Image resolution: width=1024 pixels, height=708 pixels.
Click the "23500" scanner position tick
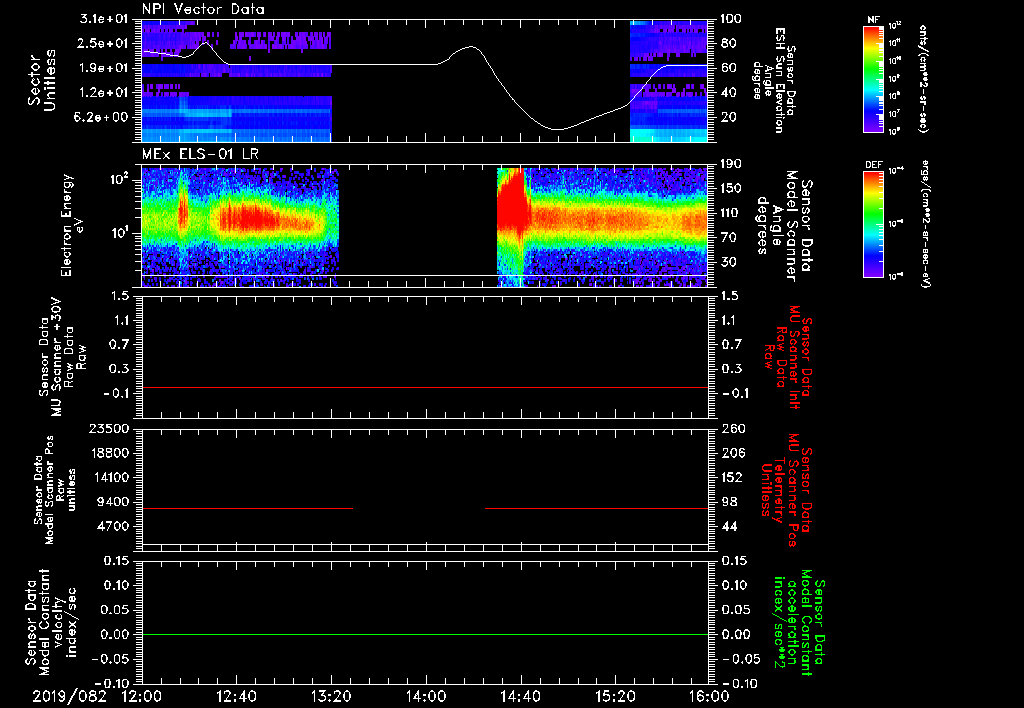pyautogui.click(x=110, y=428)
